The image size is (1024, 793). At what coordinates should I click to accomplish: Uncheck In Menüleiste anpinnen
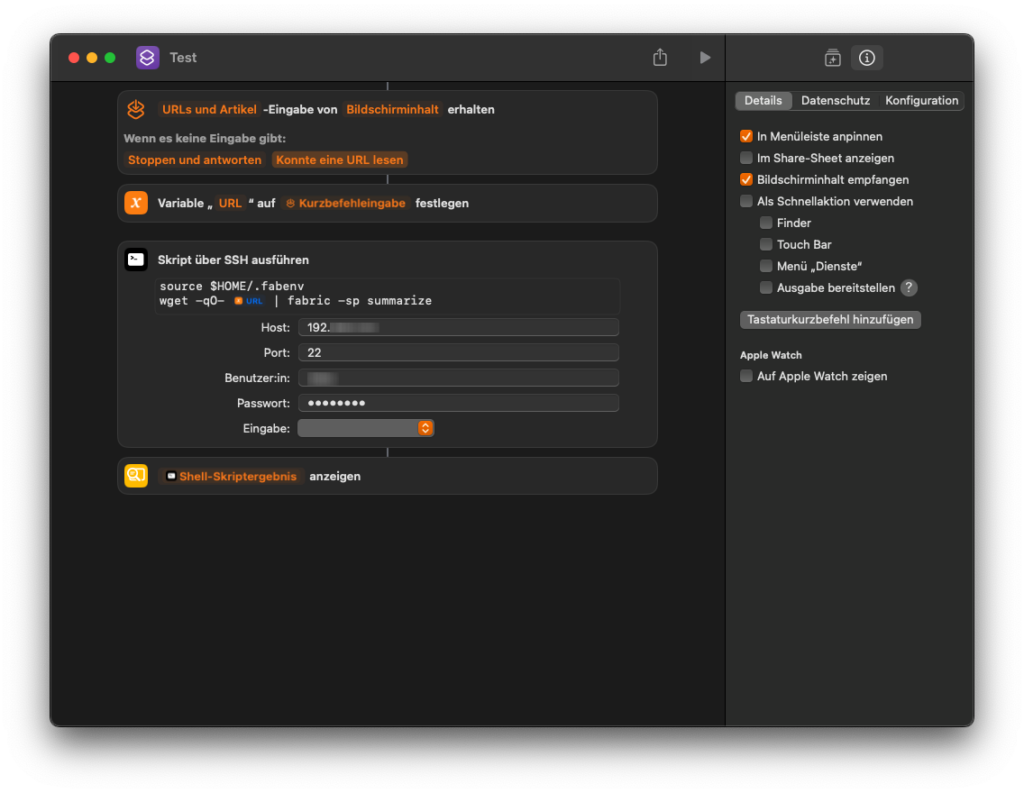click(x=746, y=137)
